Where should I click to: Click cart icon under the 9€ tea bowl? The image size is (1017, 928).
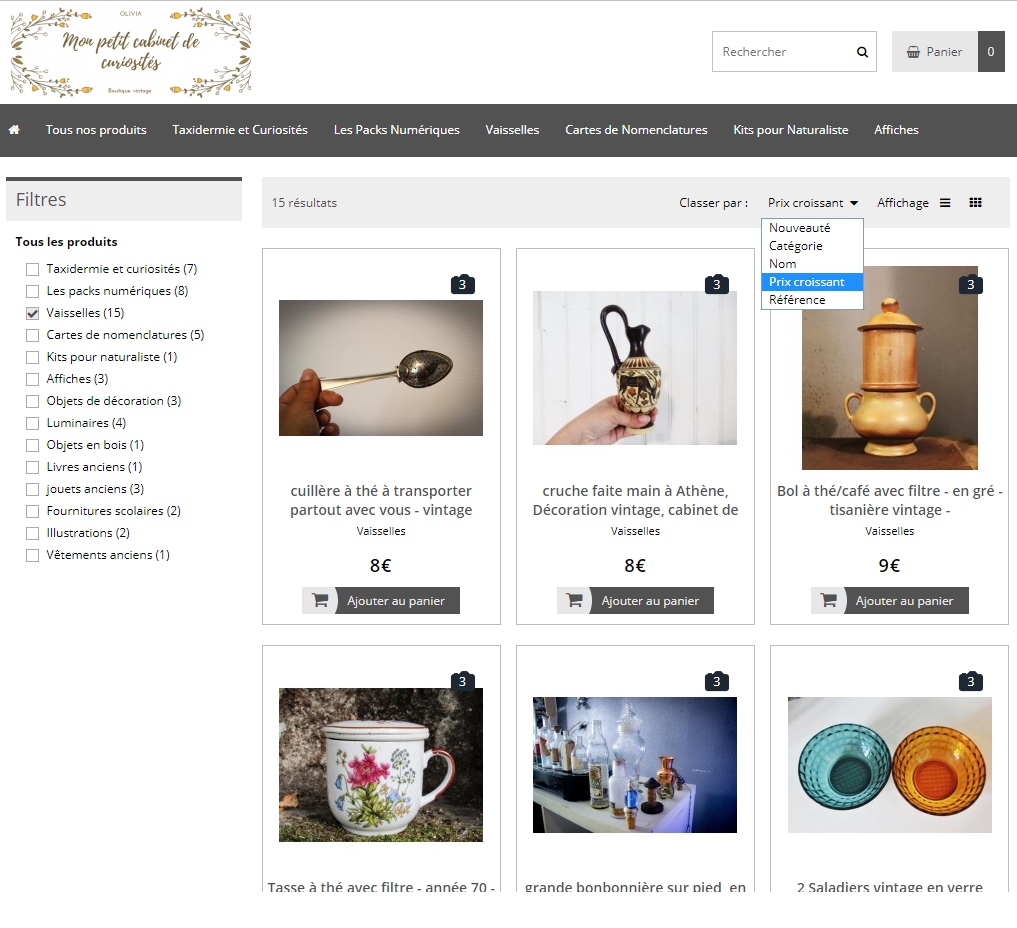pyautogui.click(x=828, y=601)
